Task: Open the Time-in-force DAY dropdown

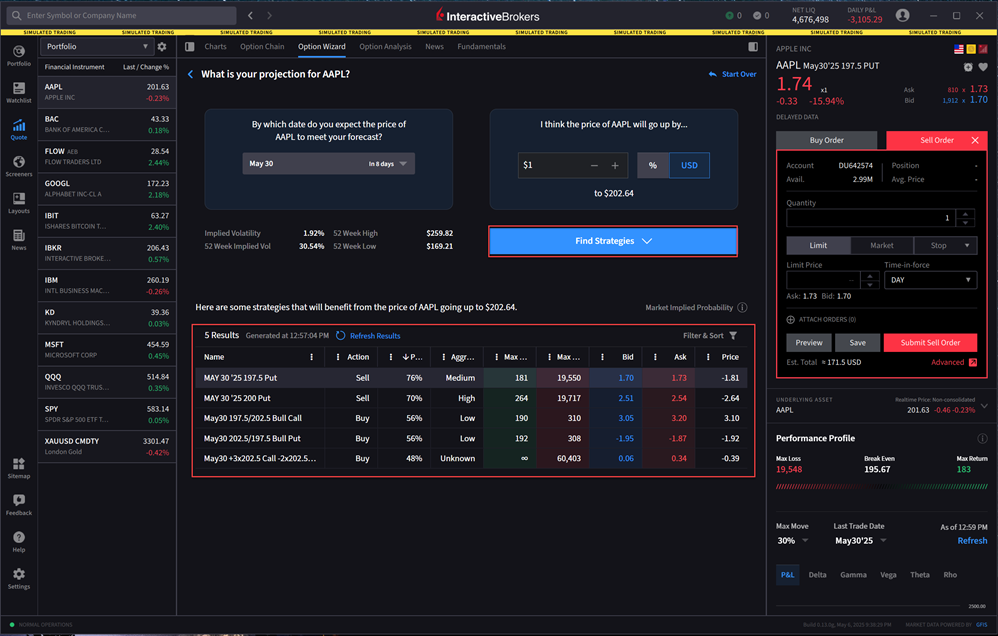Action: tap(930, 280)
